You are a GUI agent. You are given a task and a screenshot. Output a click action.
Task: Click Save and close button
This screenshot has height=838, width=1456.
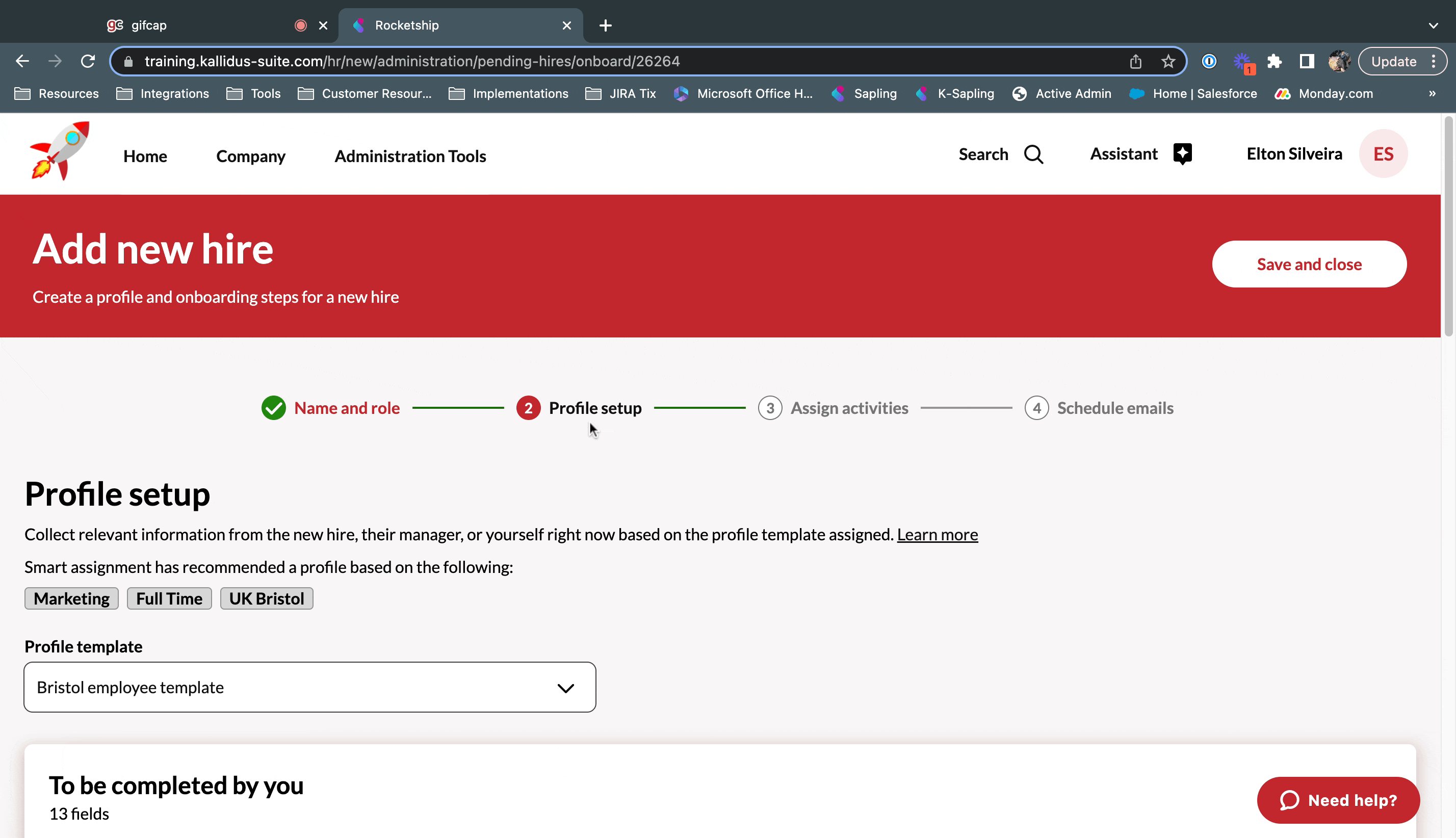tap(1309, 264)
